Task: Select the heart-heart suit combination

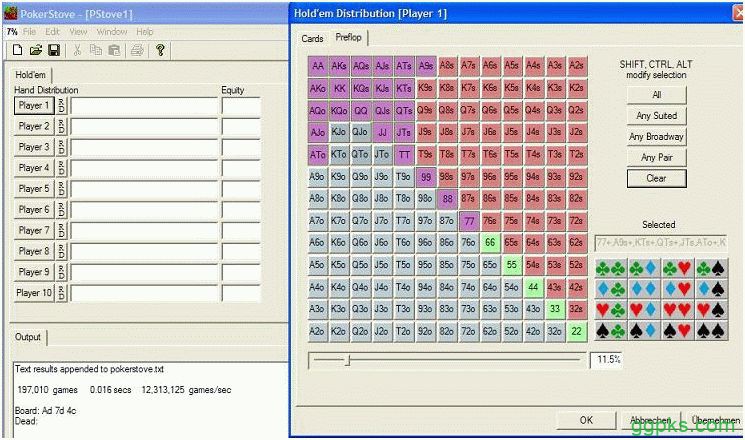Action: coord(678,310)
